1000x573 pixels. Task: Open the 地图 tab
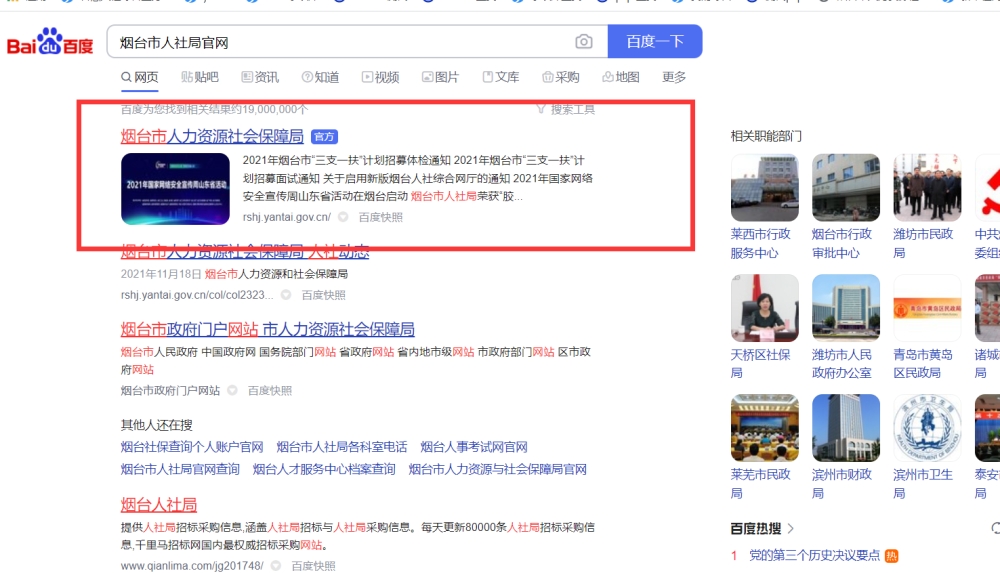(621, 77)
